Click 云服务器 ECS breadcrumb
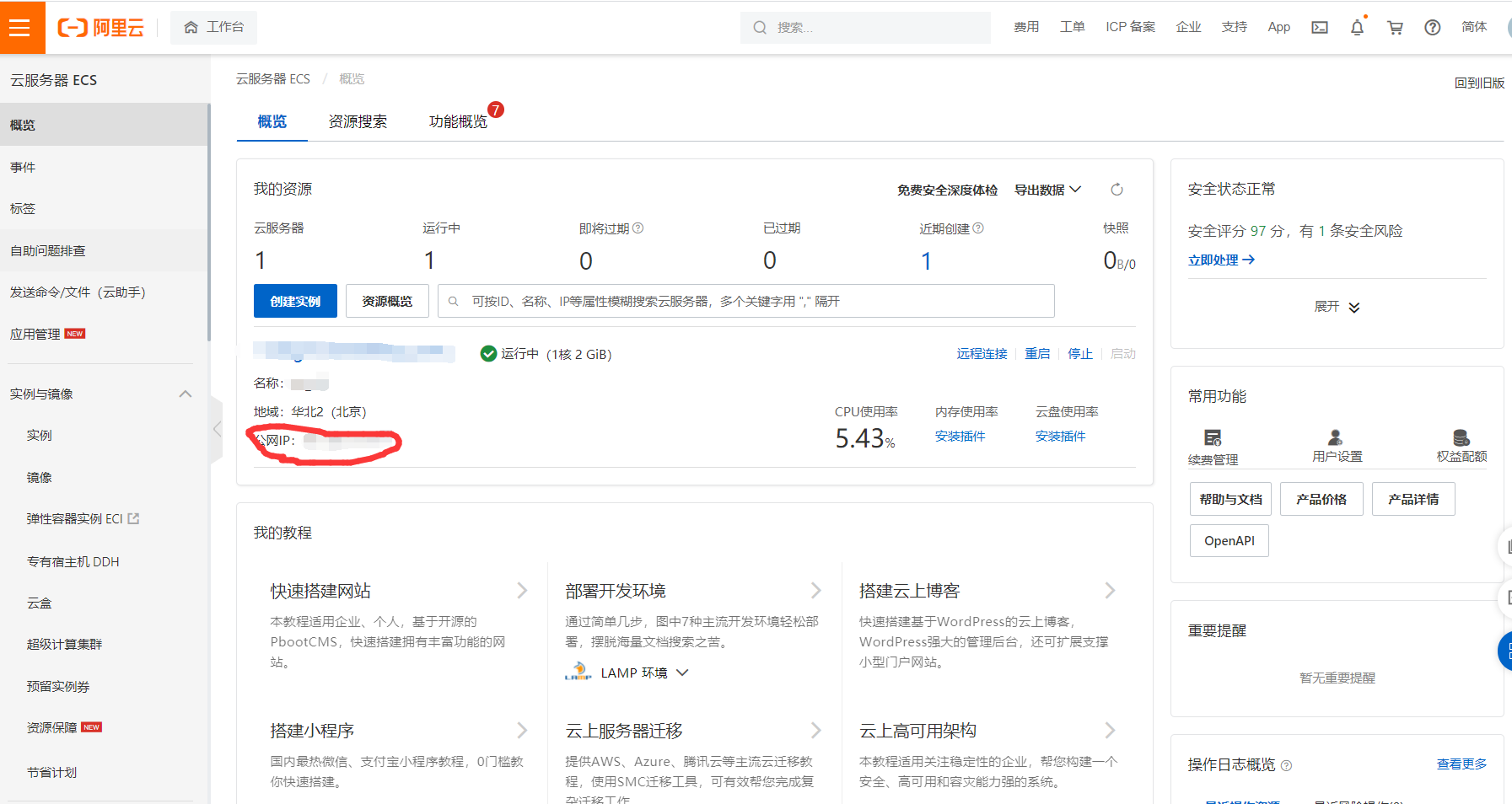1512x804 pixels. point(272,78)
